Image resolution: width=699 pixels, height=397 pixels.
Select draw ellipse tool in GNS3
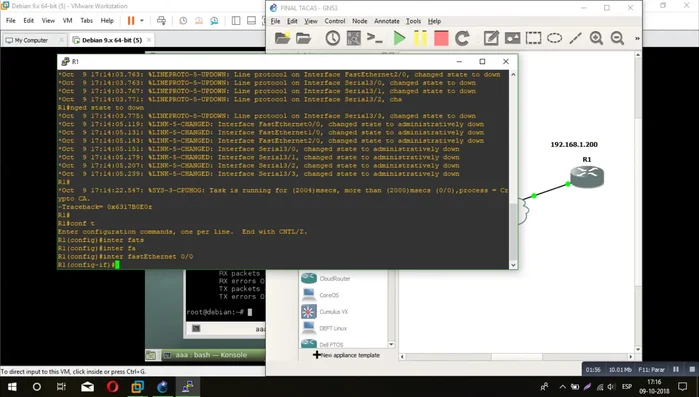coord(555,38)
